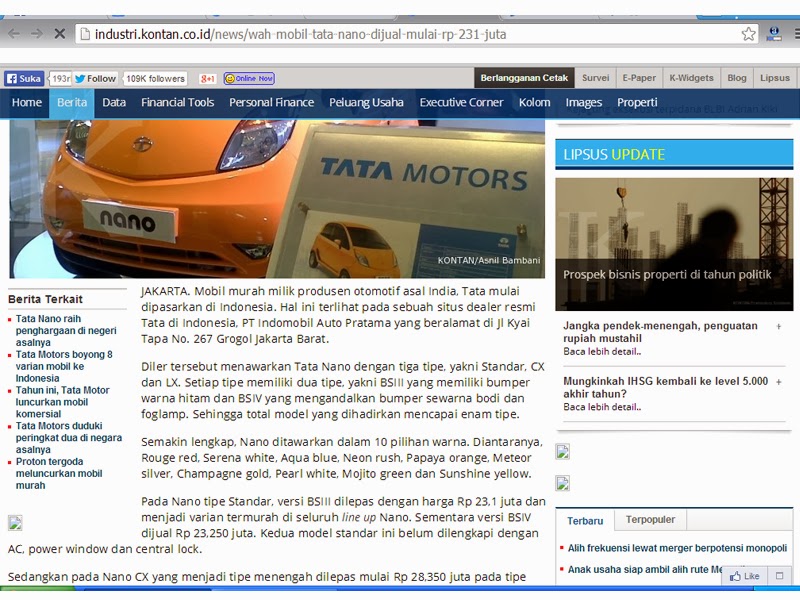Viewport: 800px width, 600px height.
Task: Open Alih frekuensi lewat merger headline
Action: 677,548
